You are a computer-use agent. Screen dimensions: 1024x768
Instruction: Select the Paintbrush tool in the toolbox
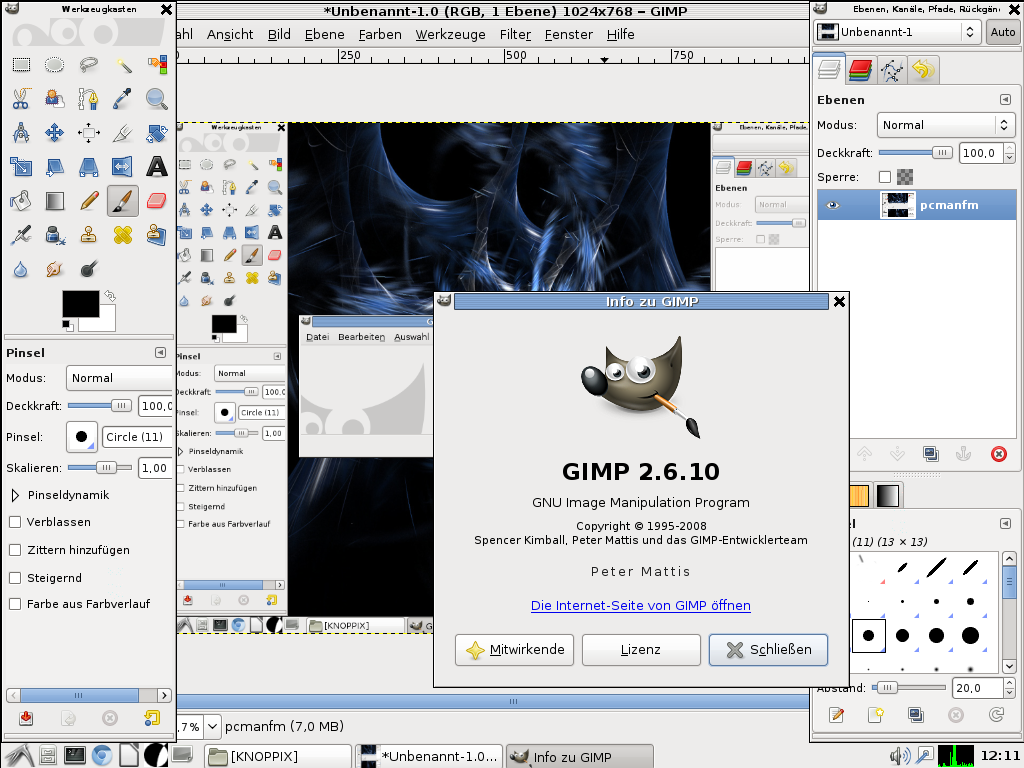point(122,201)
